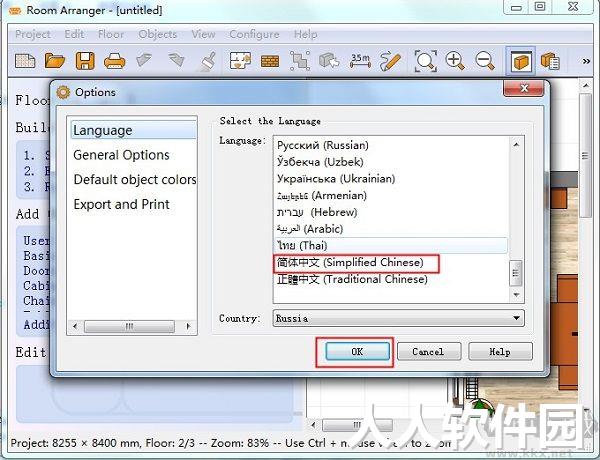Toggle the 3D view box icon

pos(520,61)
